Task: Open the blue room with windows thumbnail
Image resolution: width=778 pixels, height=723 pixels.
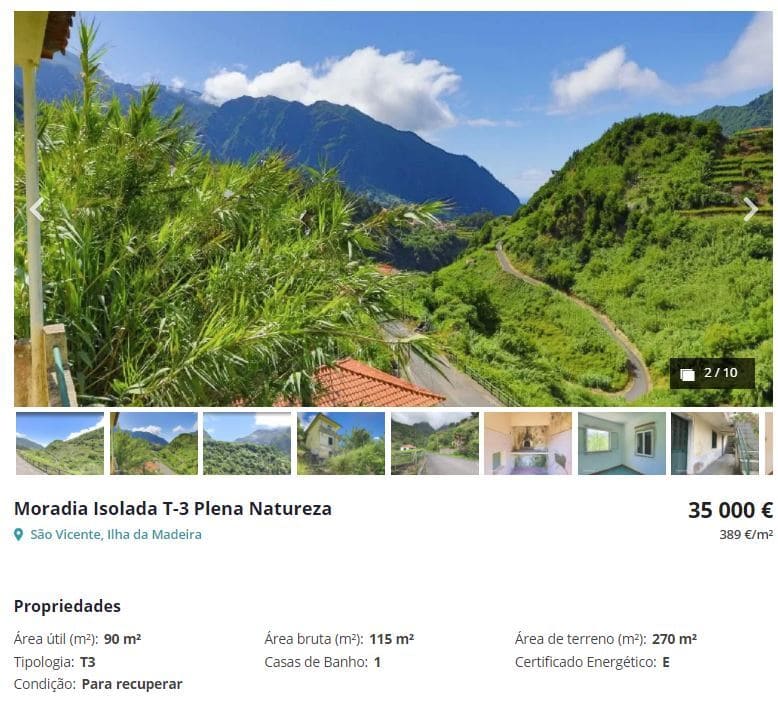Action: point(622,443)
